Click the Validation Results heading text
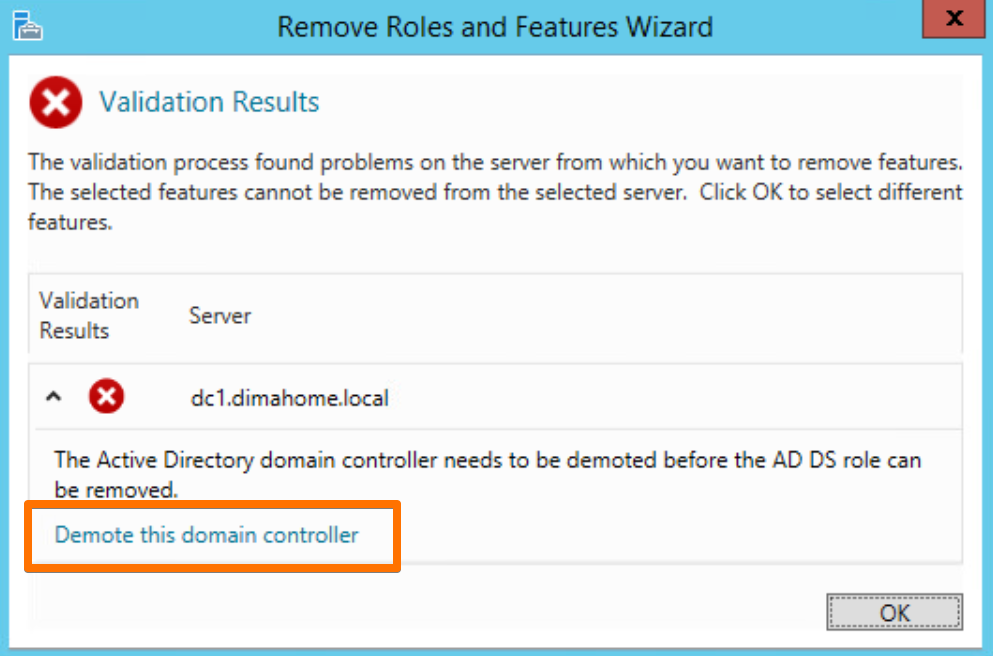The width and height of the screenshot is (993, 656). pyautogui.click(x=208, y=101)
